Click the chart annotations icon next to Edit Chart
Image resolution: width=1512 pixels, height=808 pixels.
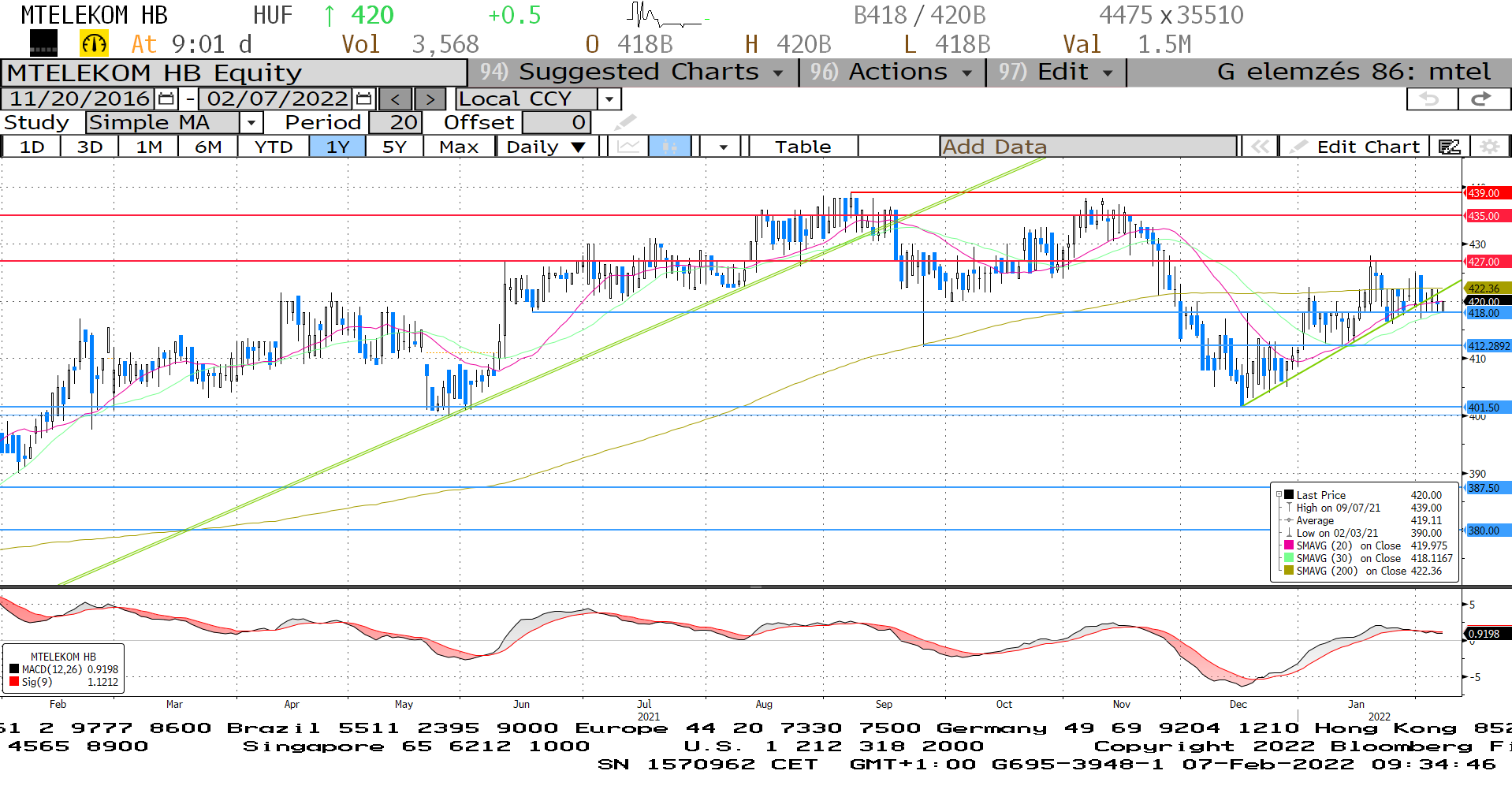tap(1450, 147)
